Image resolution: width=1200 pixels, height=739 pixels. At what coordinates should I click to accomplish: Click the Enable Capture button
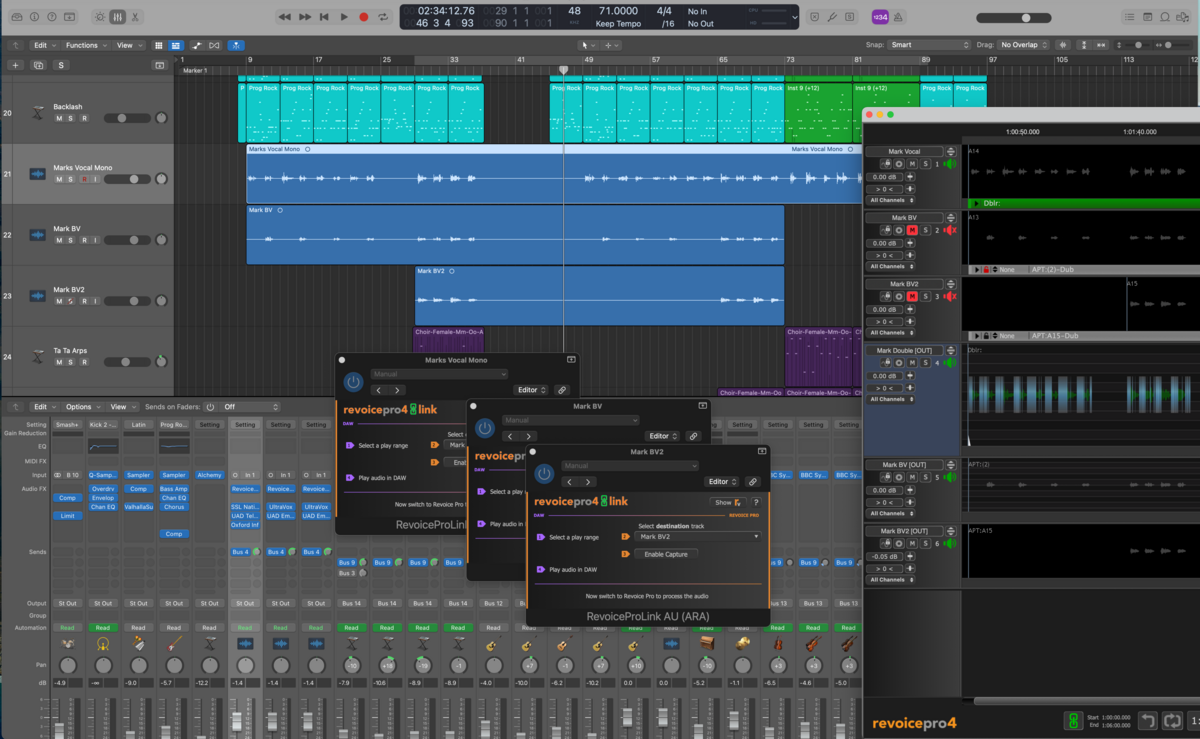[666, 554]
